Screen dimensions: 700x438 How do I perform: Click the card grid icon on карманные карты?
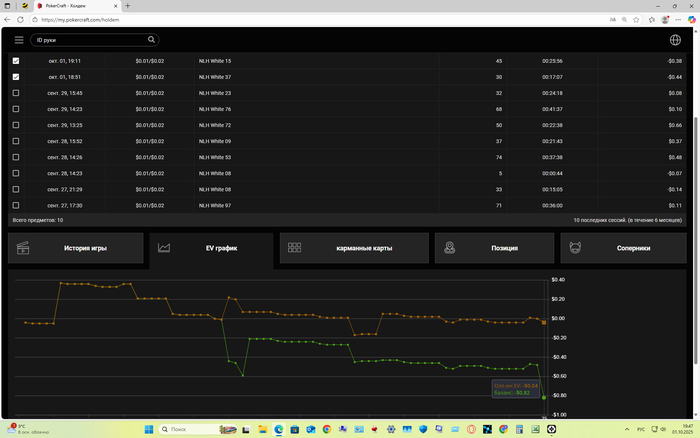coord(294,247)
